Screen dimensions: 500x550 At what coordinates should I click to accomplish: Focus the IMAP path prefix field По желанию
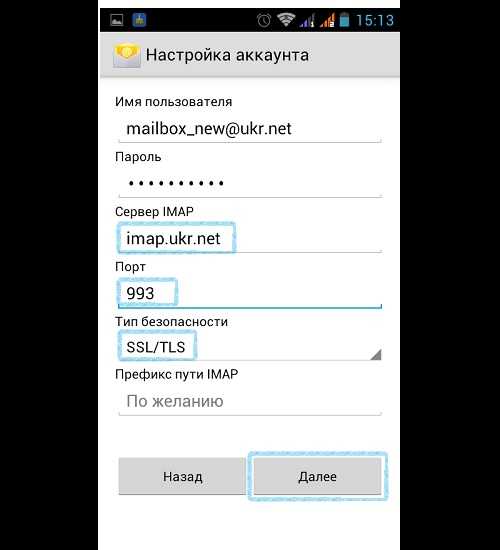pos(250,401)
